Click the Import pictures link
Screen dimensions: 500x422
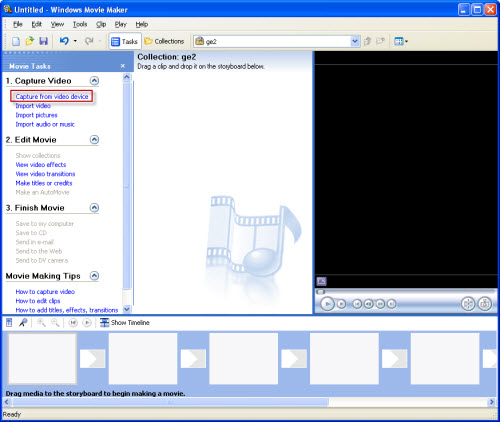pos(36,115)
